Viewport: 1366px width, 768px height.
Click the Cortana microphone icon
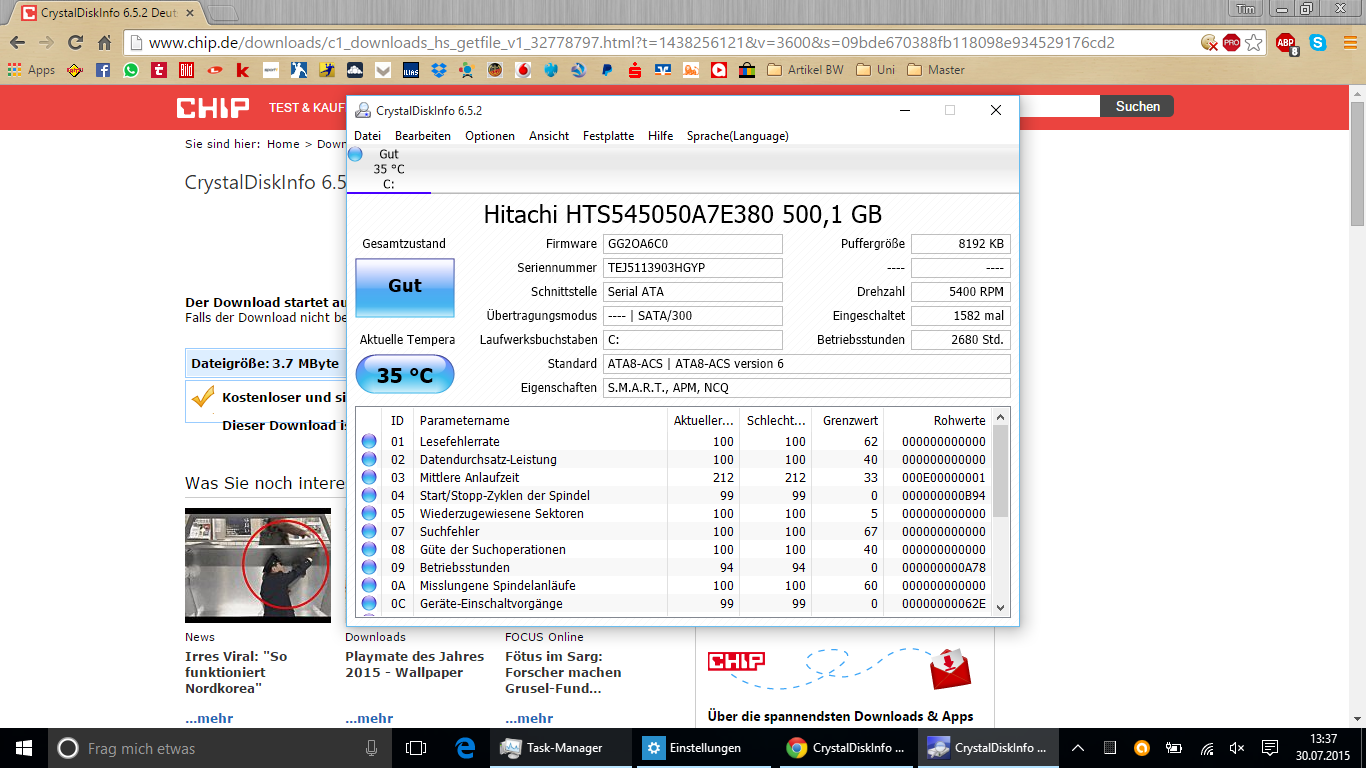372,748
